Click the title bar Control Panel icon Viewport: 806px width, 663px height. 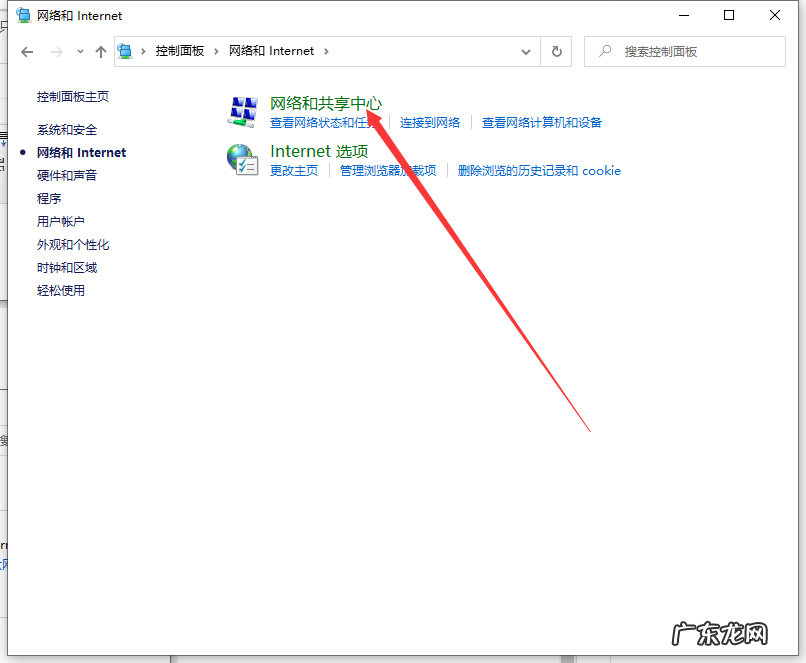(x=22, y=15)
